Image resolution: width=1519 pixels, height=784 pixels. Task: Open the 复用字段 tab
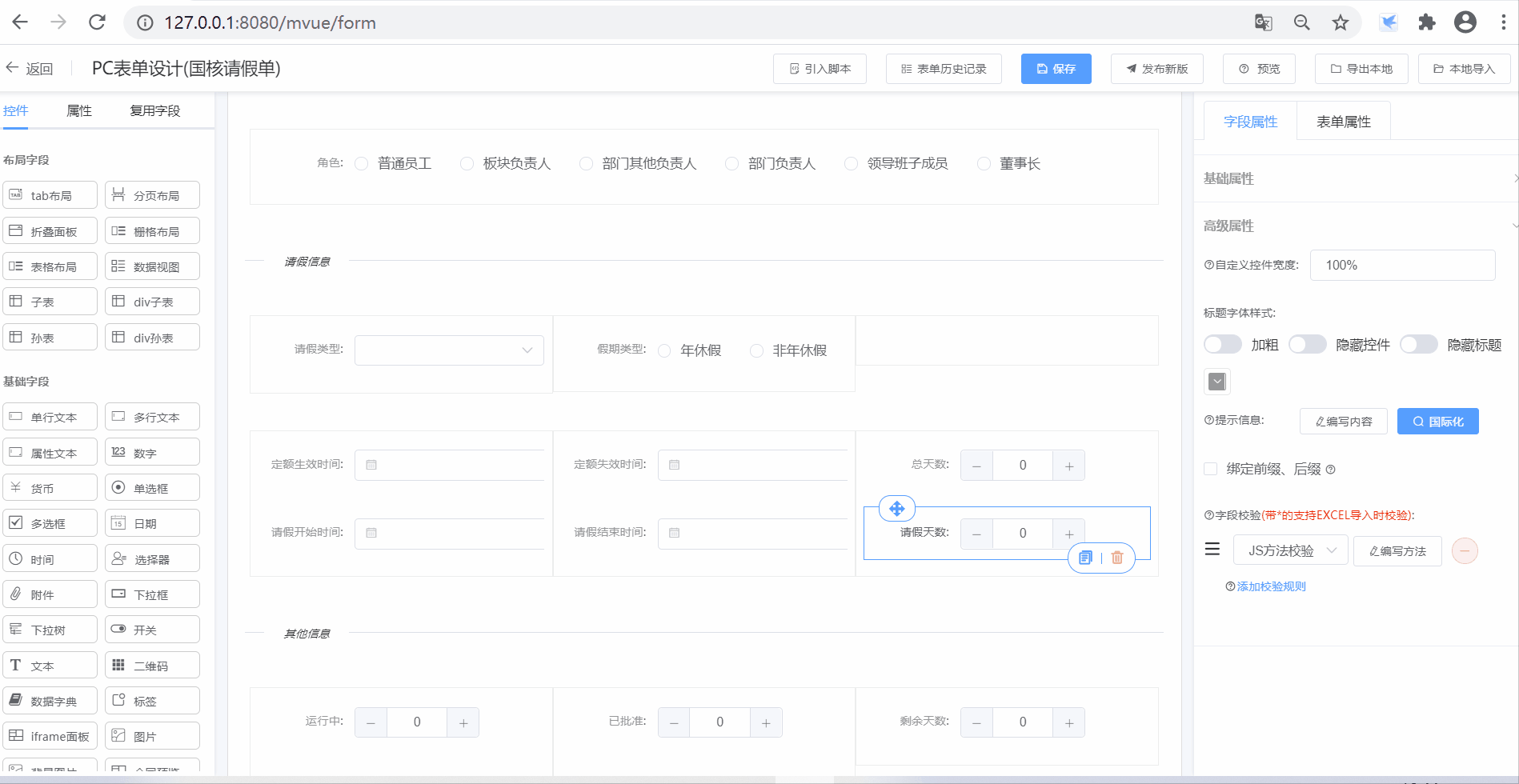(x=155, y=110)
